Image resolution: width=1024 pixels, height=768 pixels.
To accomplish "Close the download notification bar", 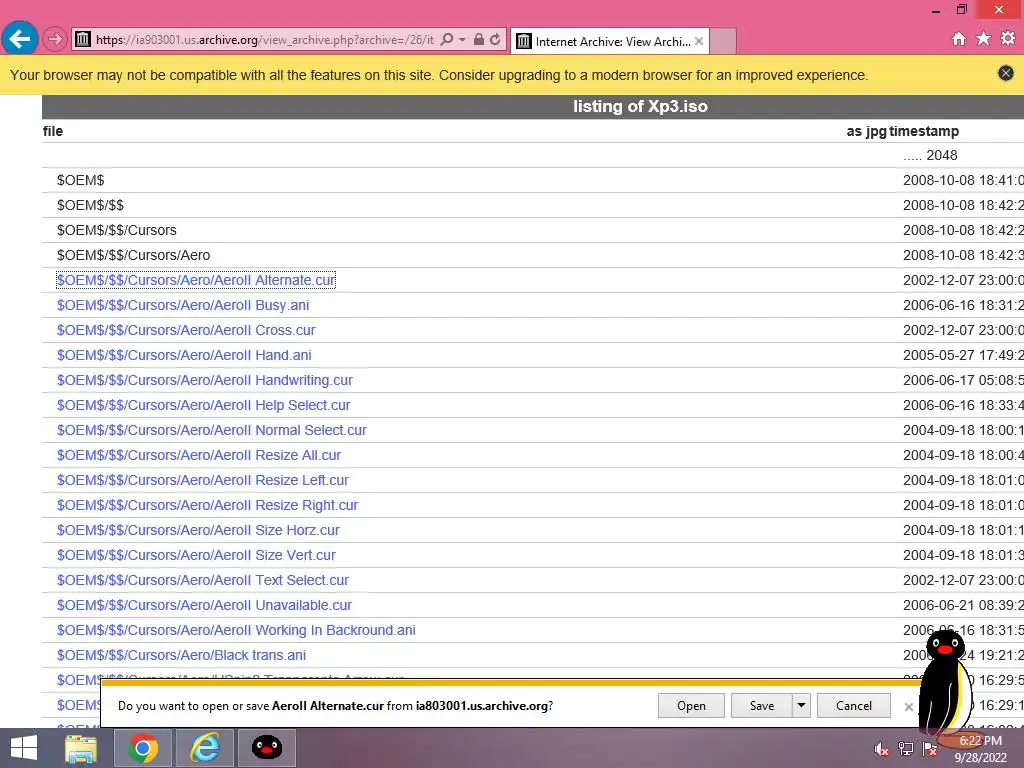I will (x=908, y=707).
